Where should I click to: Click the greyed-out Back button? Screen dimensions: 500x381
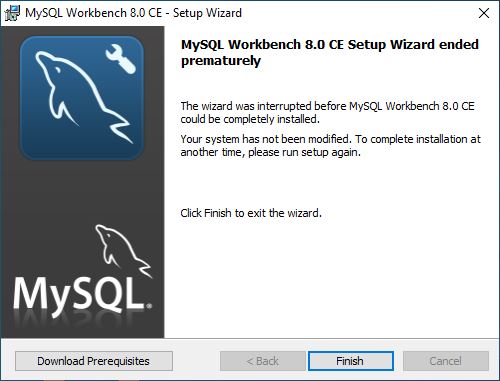point(262,361)
